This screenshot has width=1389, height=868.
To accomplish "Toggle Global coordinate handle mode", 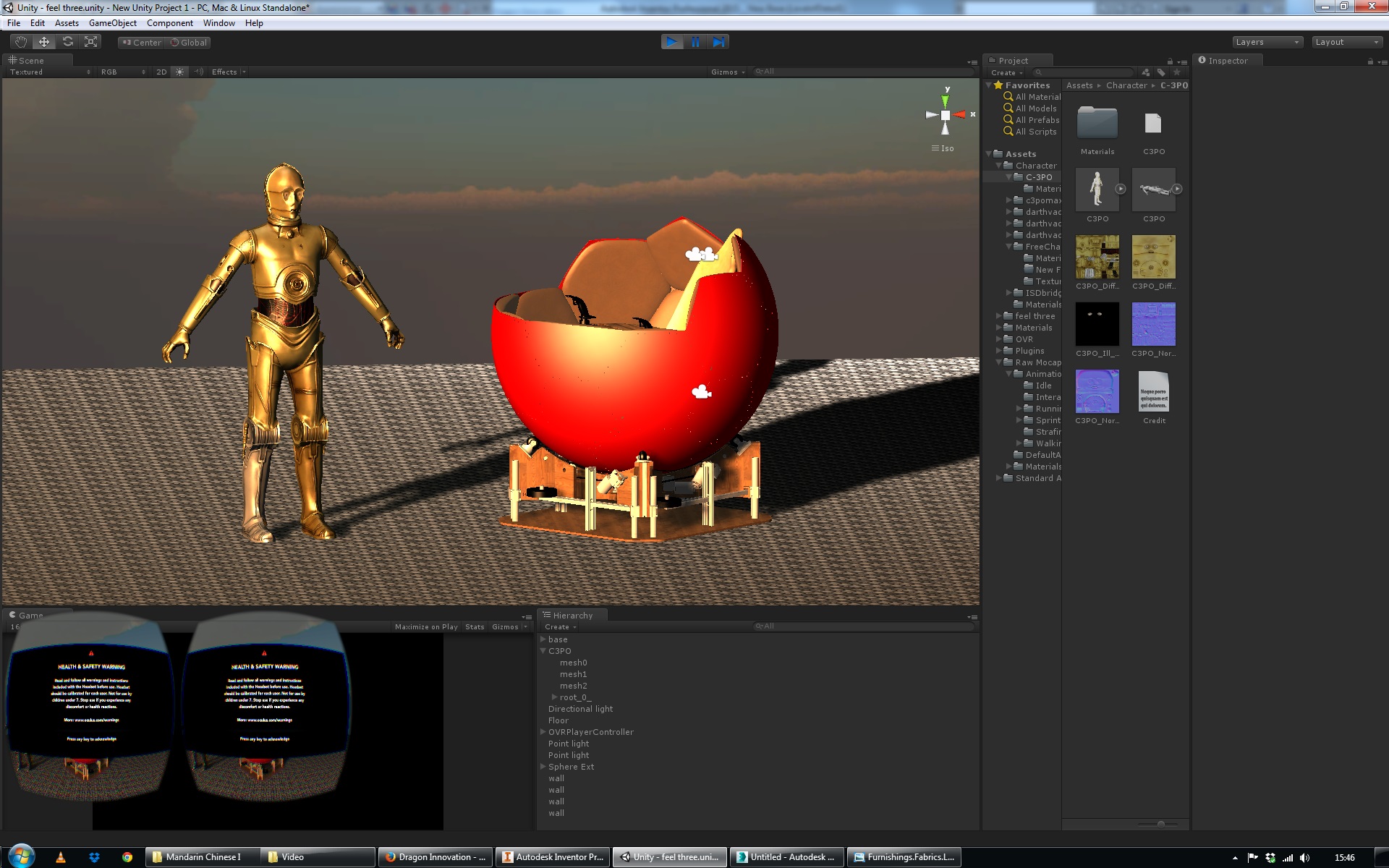I will point(189,43).
